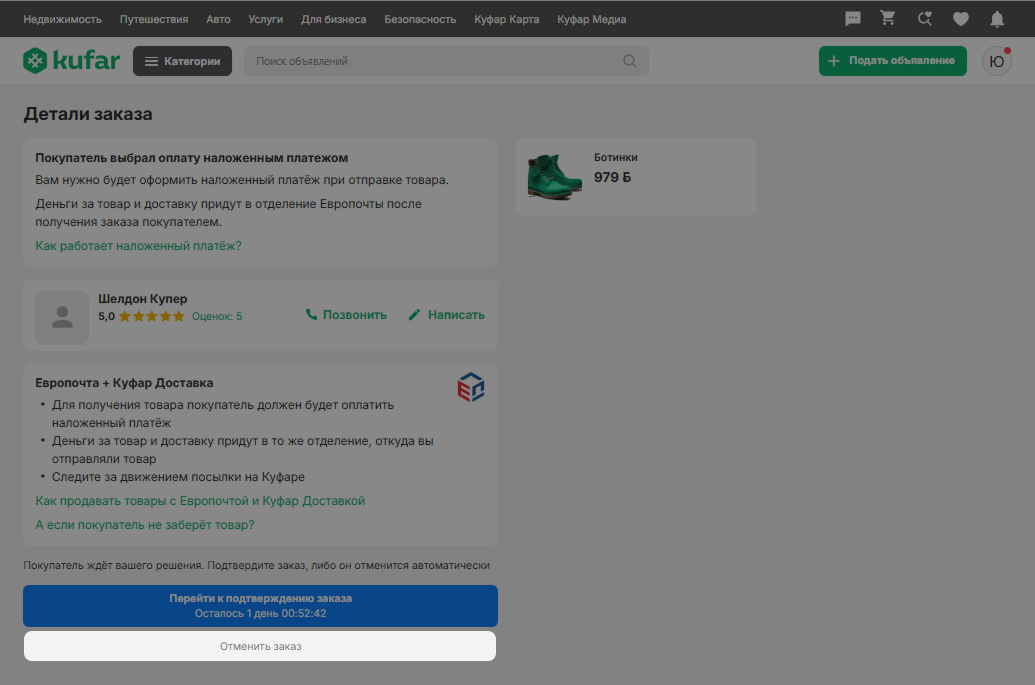Open the green boots thumbnail
Screen dimensions: 1035x685
554,177
